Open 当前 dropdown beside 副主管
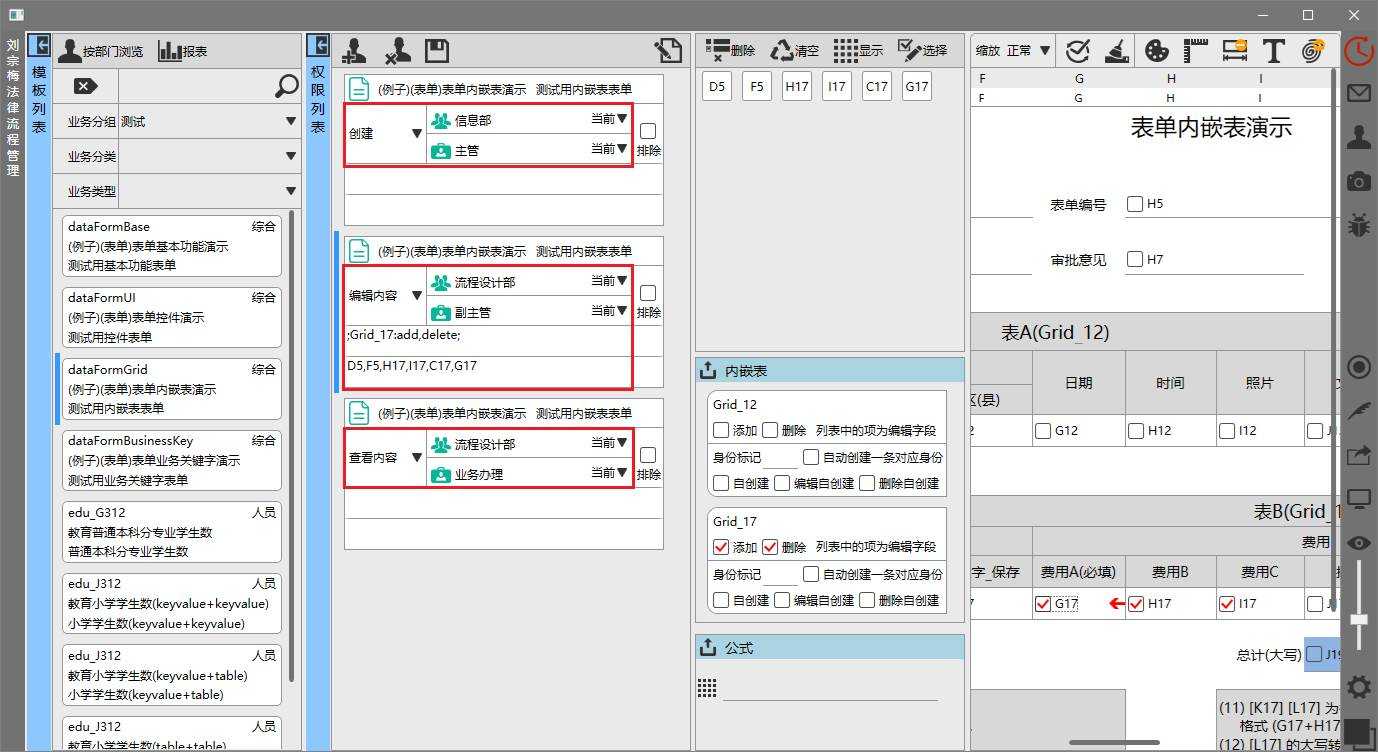Image resolution: width=1378 pixels, height=752 pixels. [609, 311]
